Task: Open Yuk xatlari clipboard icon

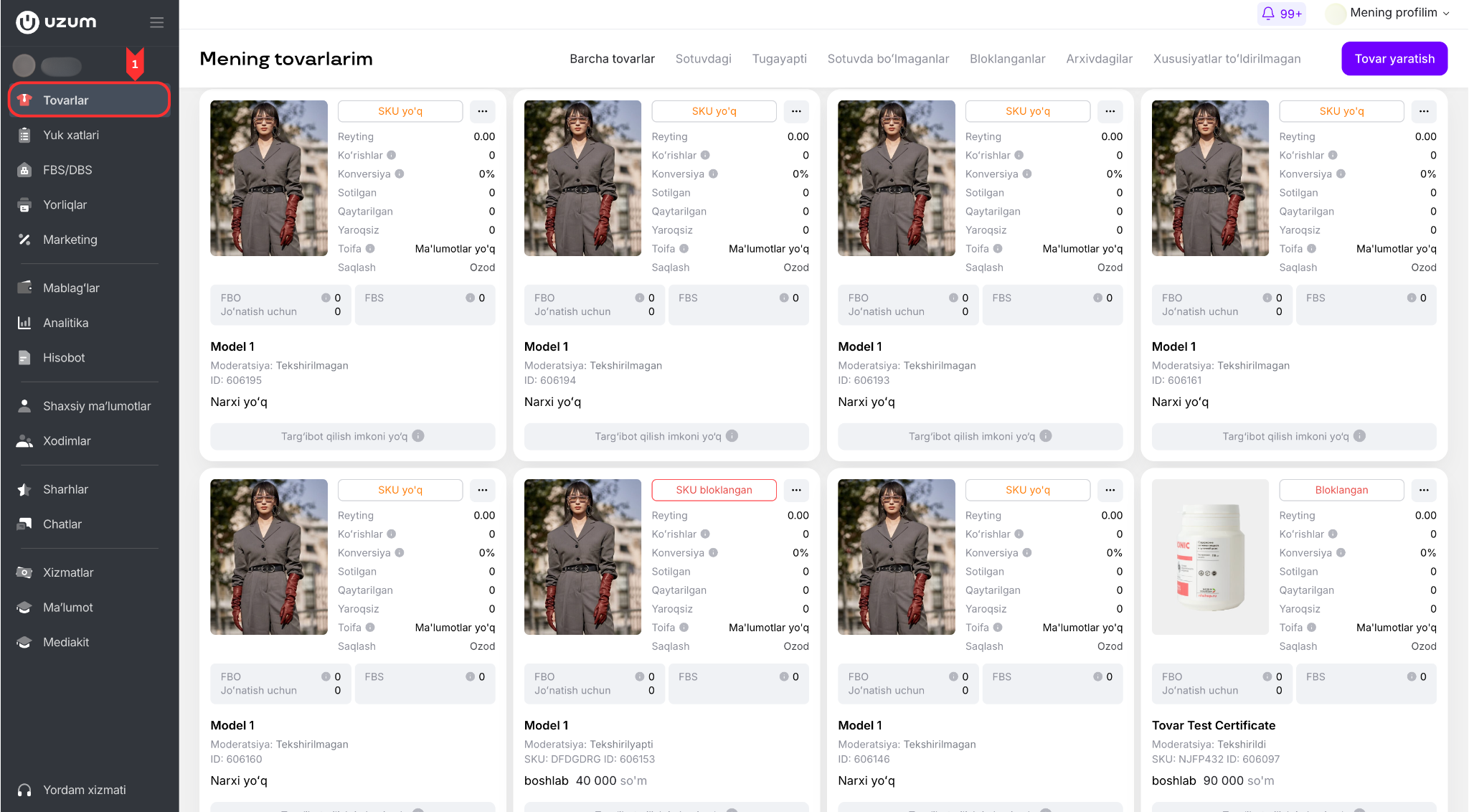Action: click(24, 135)
